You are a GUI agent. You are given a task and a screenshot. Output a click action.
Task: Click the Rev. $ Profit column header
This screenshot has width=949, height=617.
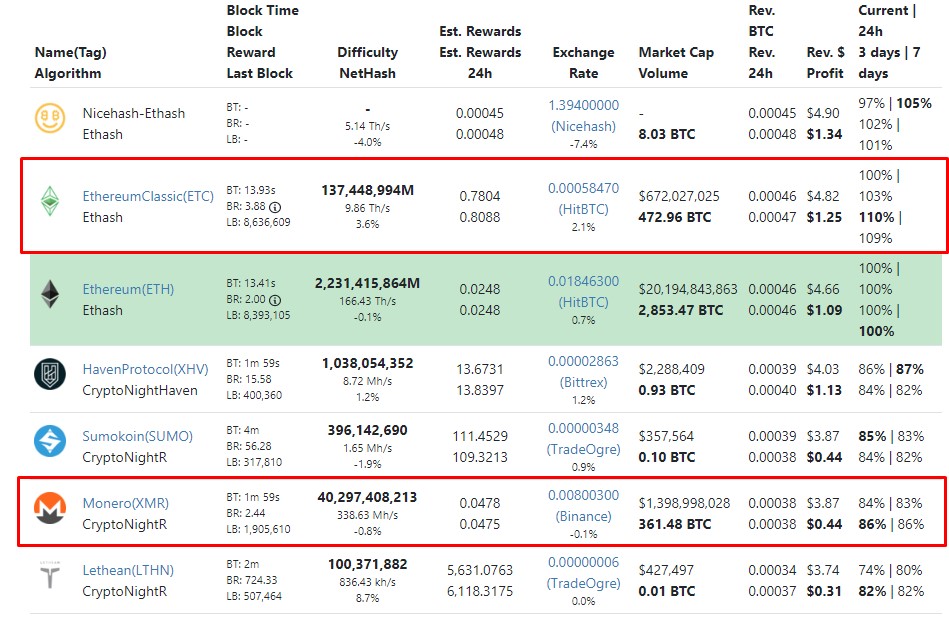tap(825, 63)
